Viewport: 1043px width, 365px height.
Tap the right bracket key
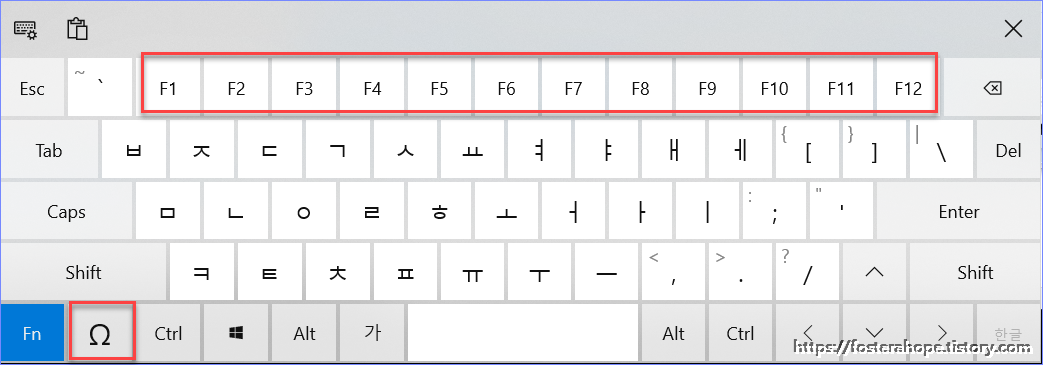pyautogui.click(x=874, y=151)
